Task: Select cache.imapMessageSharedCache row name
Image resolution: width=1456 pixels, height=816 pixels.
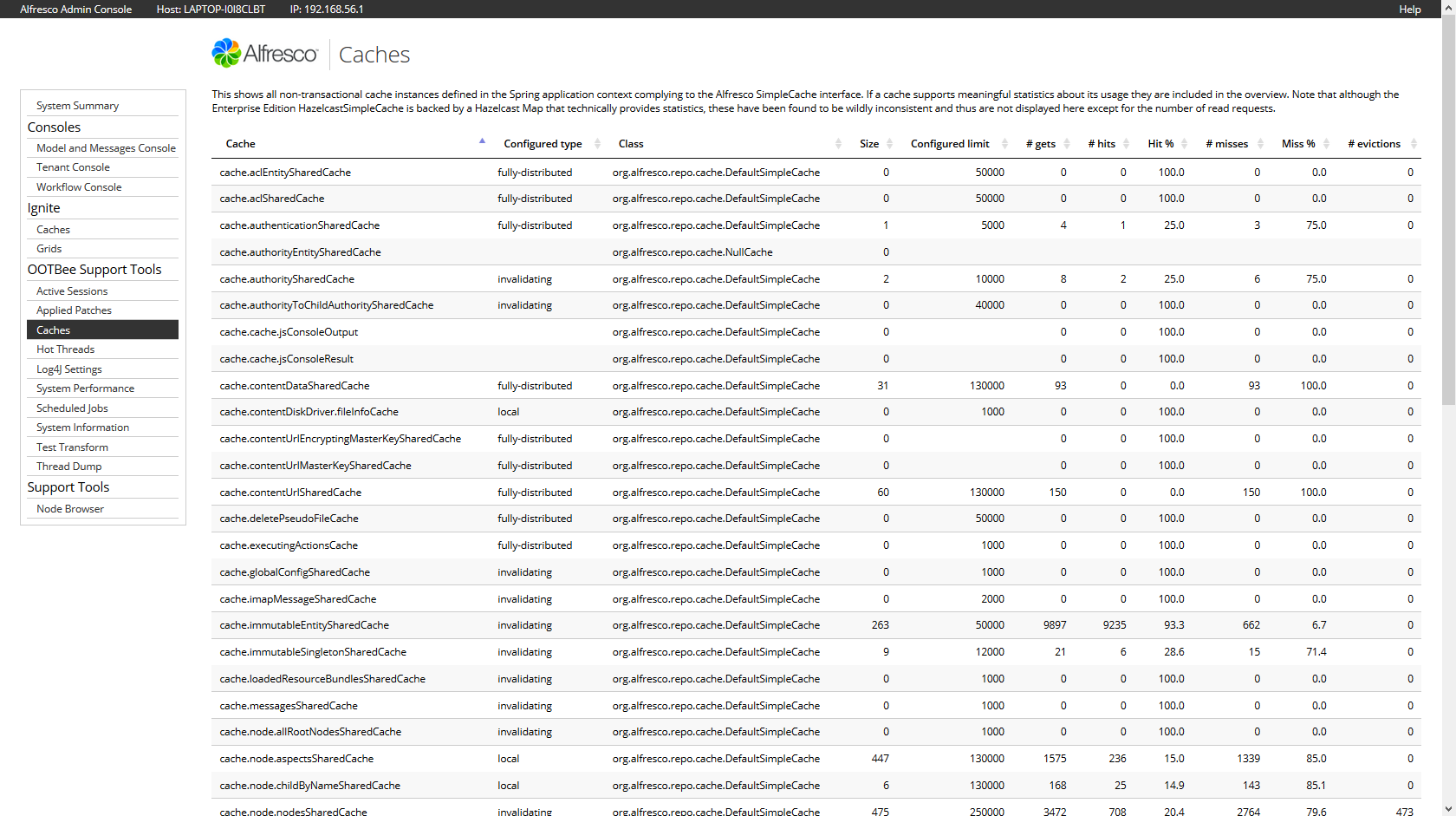Action: (x=298, y=599)
